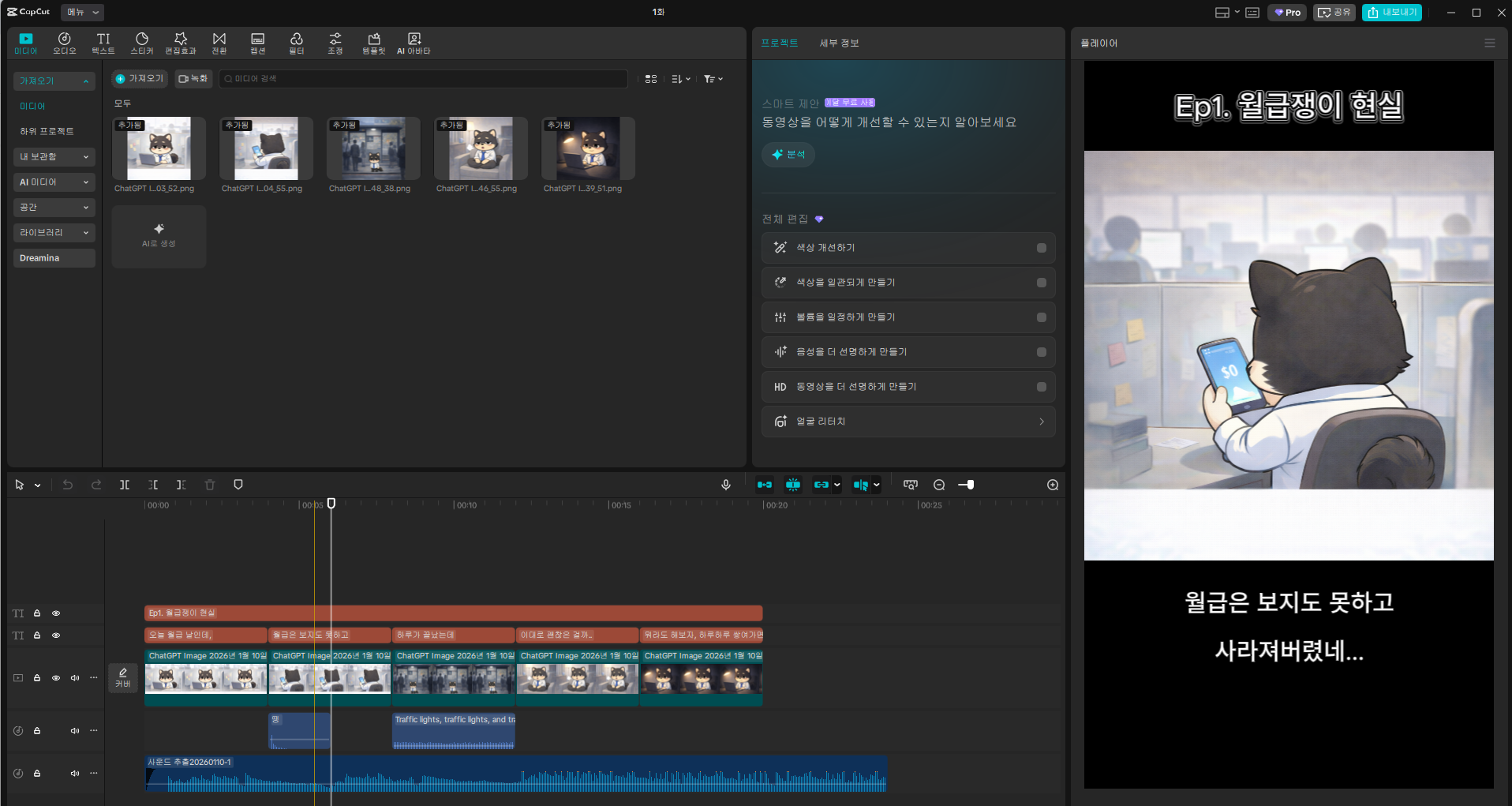Open the player panel hamburger menu
The image size is (1512, 806).
point(1490,43)
